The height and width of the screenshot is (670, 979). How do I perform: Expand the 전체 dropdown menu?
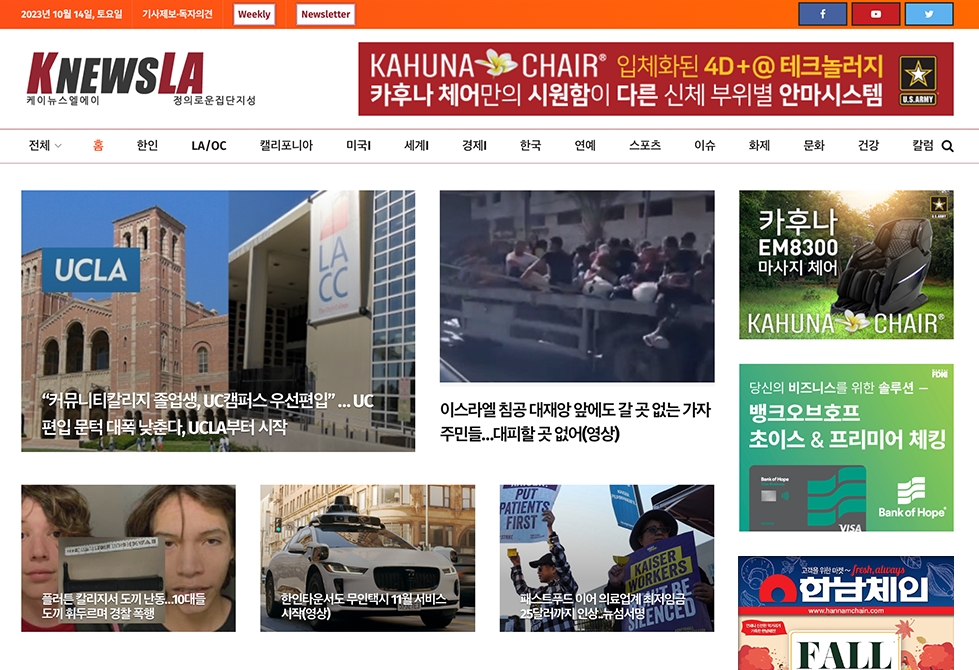pyautogui.click(x=45, y=145)
